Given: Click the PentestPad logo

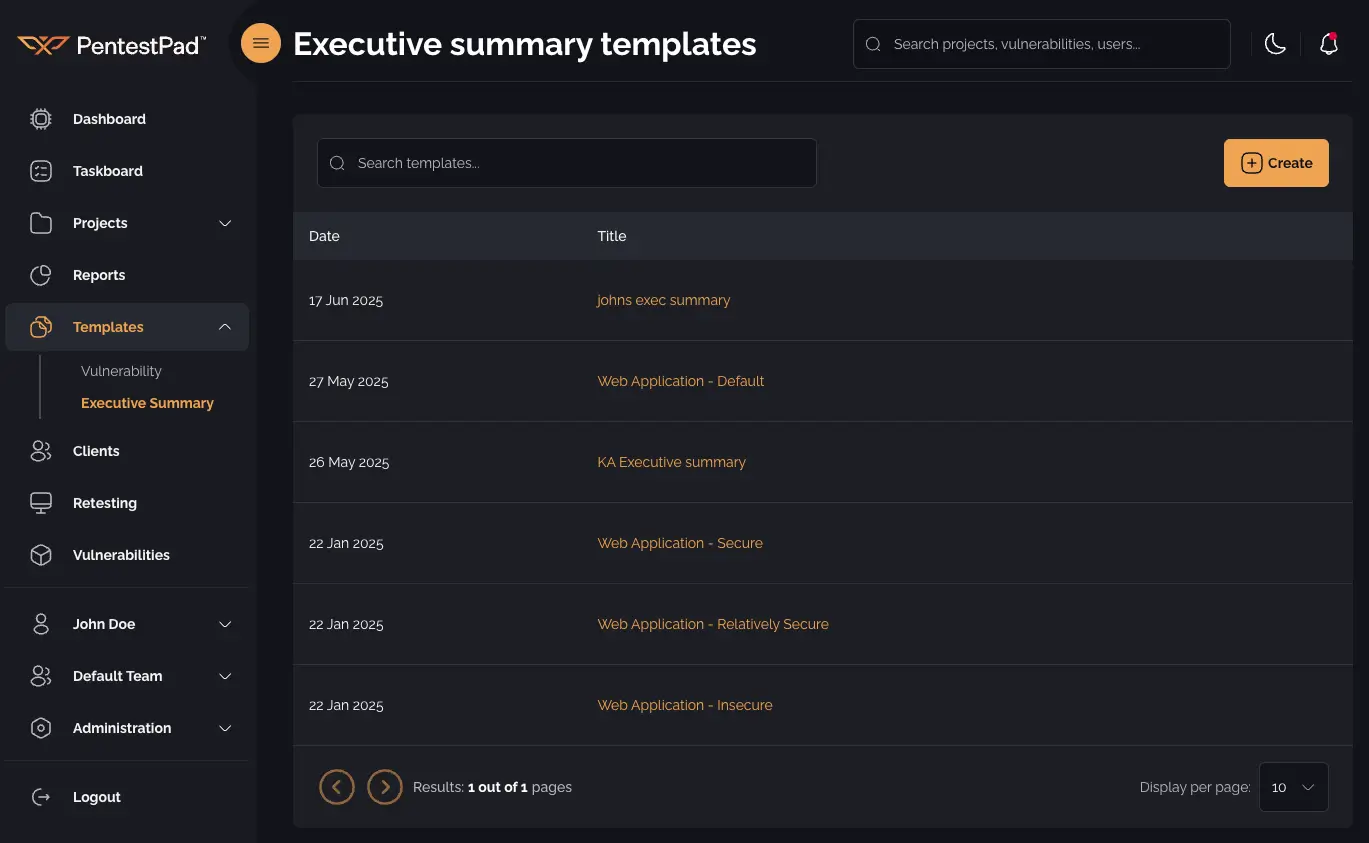Looking at the screenshot, I should point(110,43).
